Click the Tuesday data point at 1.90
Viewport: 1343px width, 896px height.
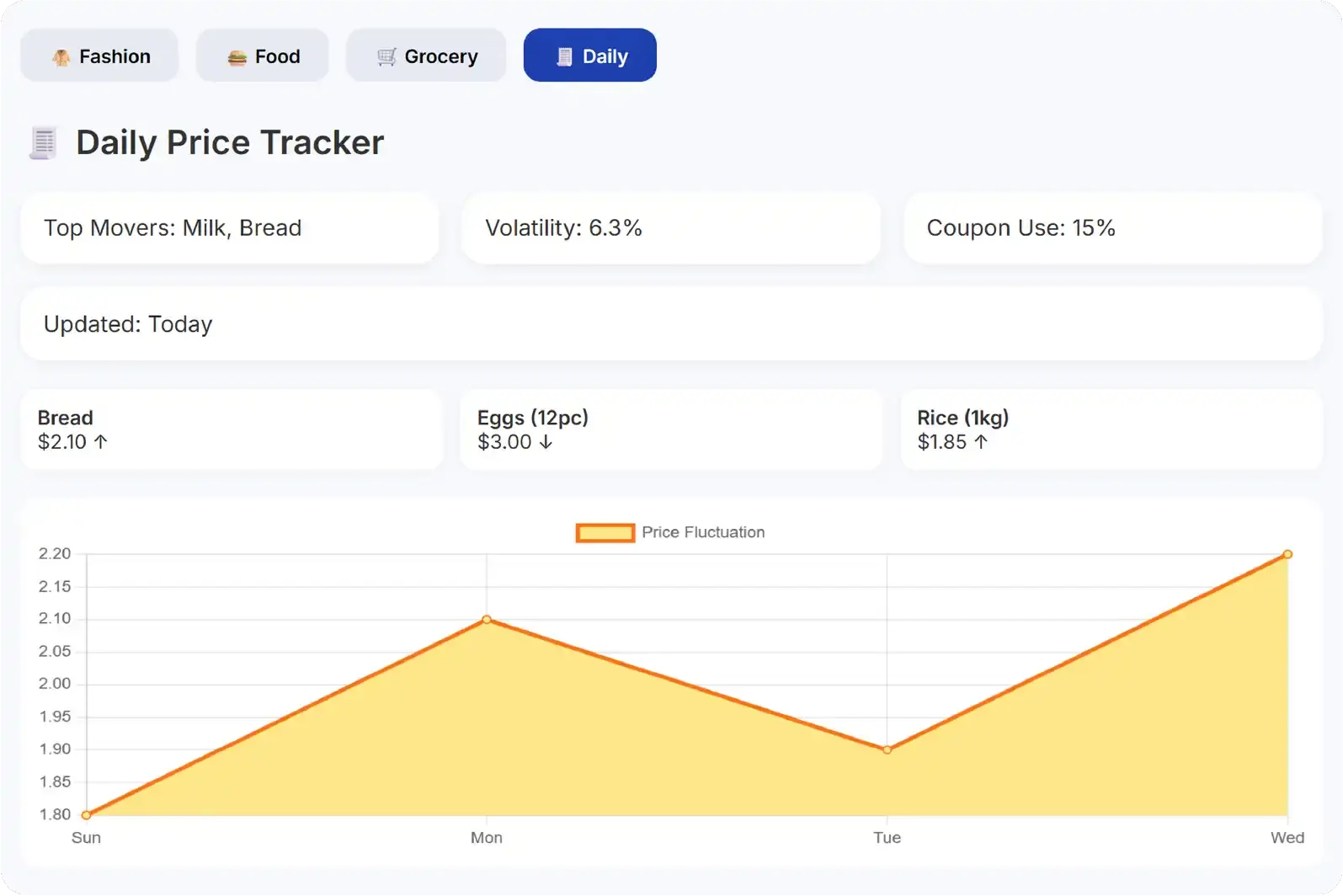point(887,749)
